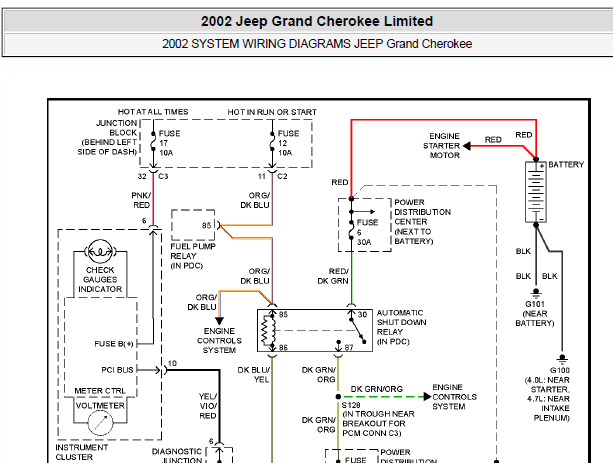Click the 'RED' label next to starter arrow

pos(493,140)
